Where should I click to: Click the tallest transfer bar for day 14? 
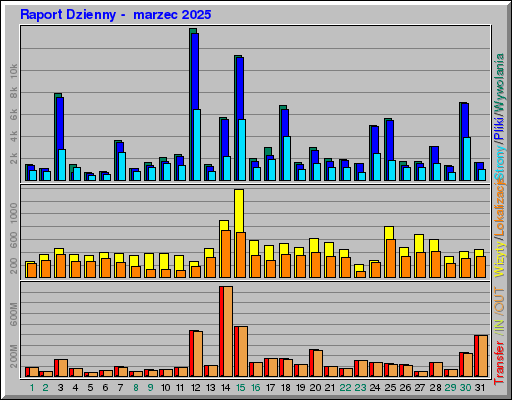click(226, 332)
